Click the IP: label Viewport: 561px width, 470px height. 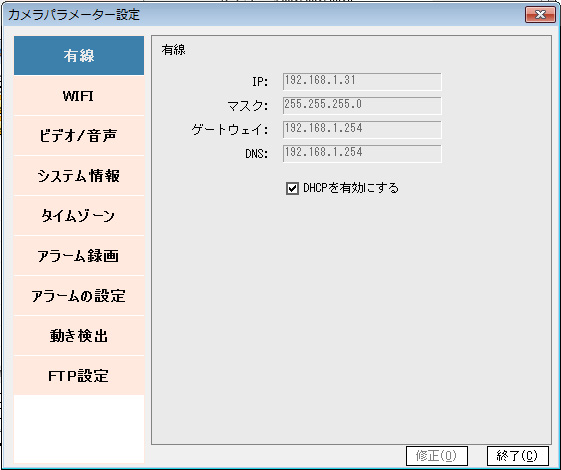tap(260, 82)
